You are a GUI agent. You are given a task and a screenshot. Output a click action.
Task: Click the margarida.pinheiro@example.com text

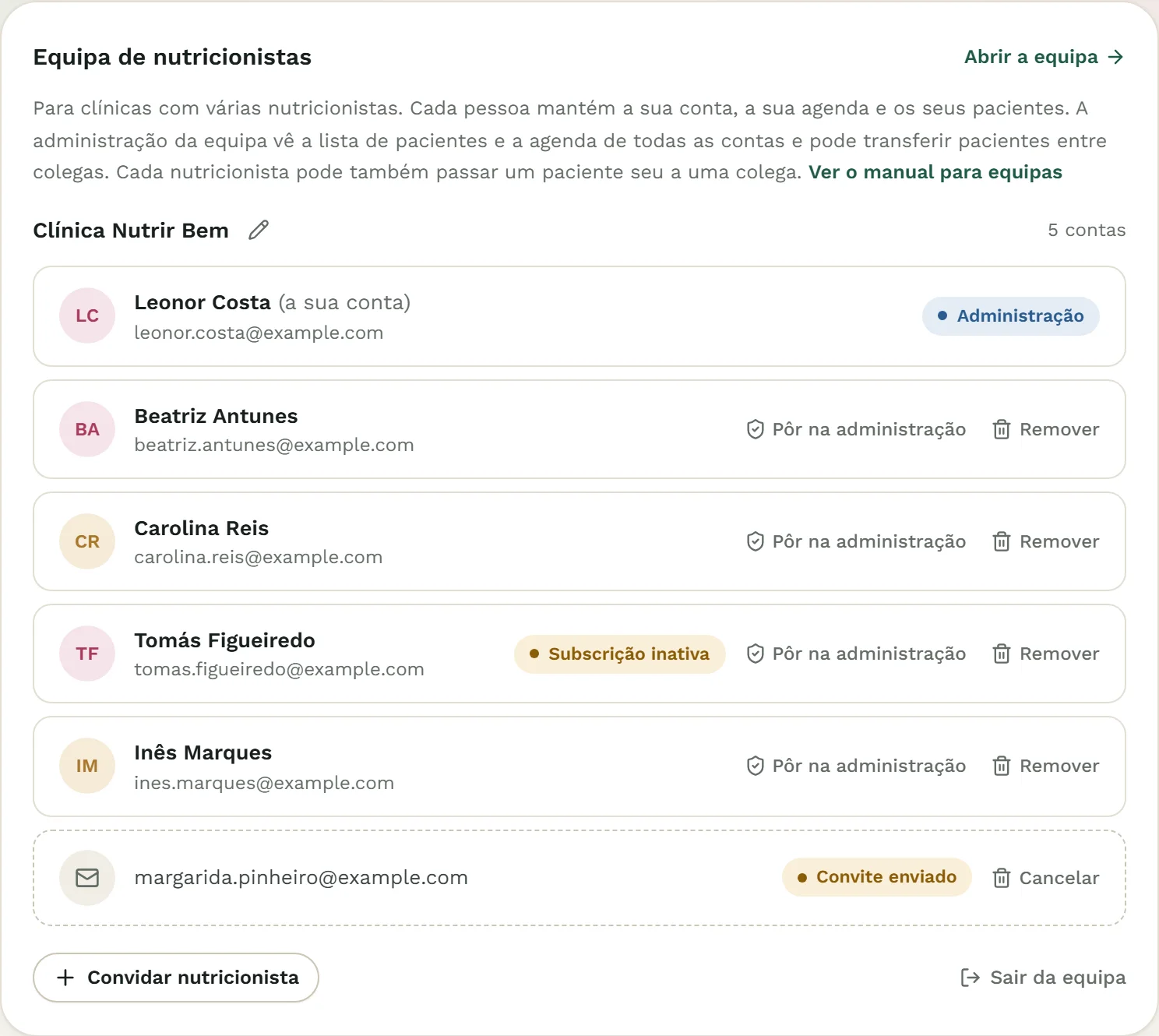301,878
